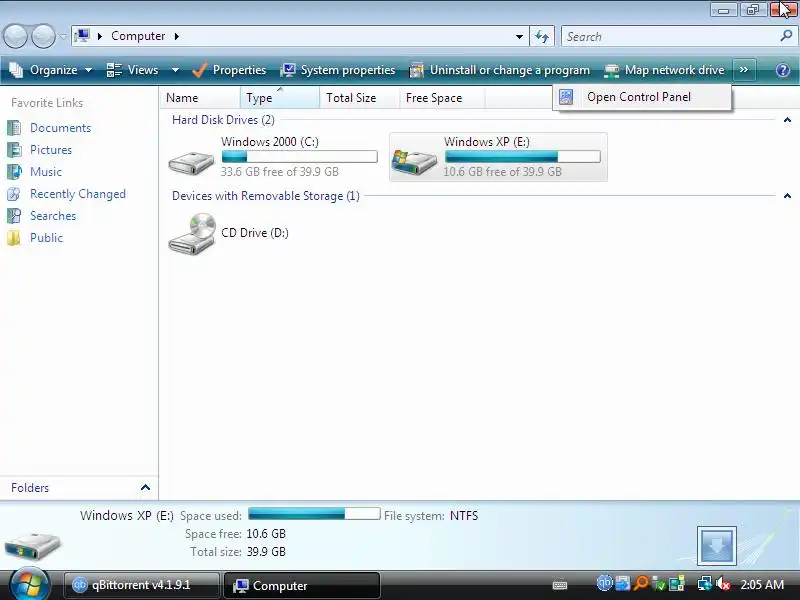
Task: Click the Views button
Action: coord(133,70)
